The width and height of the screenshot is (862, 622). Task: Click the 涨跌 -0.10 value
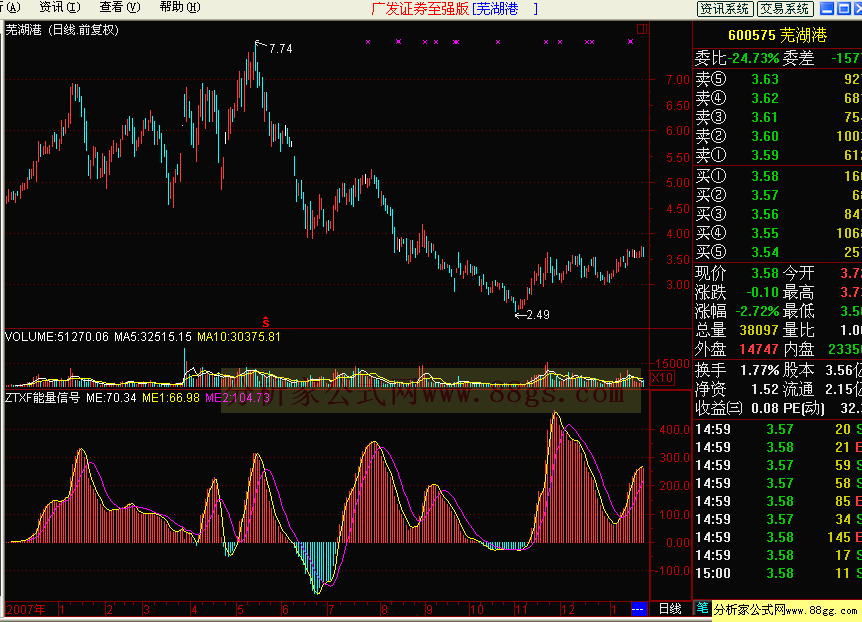coord(762,292)
